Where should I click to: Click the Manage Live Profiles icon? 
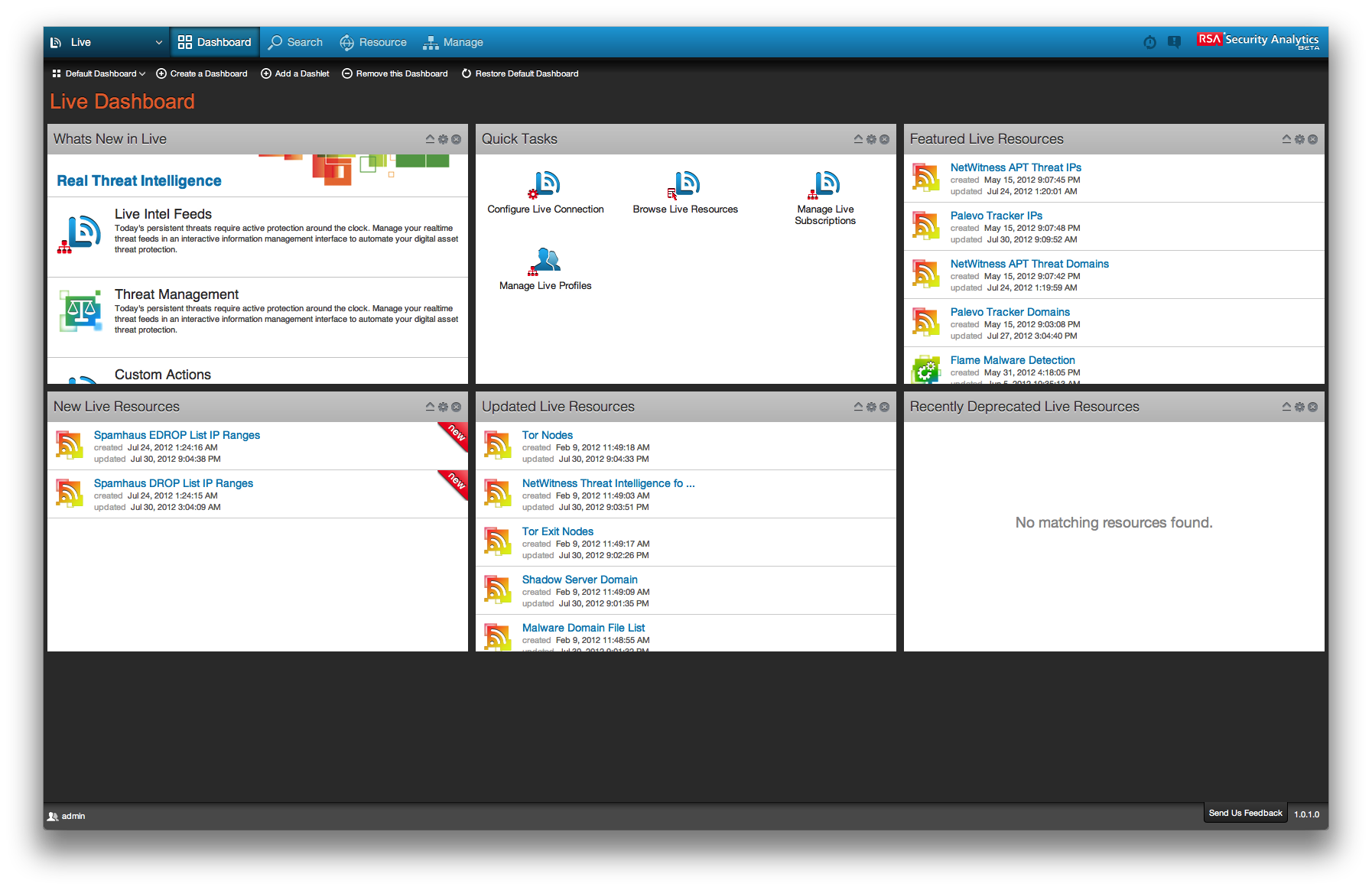pos(545,261)
